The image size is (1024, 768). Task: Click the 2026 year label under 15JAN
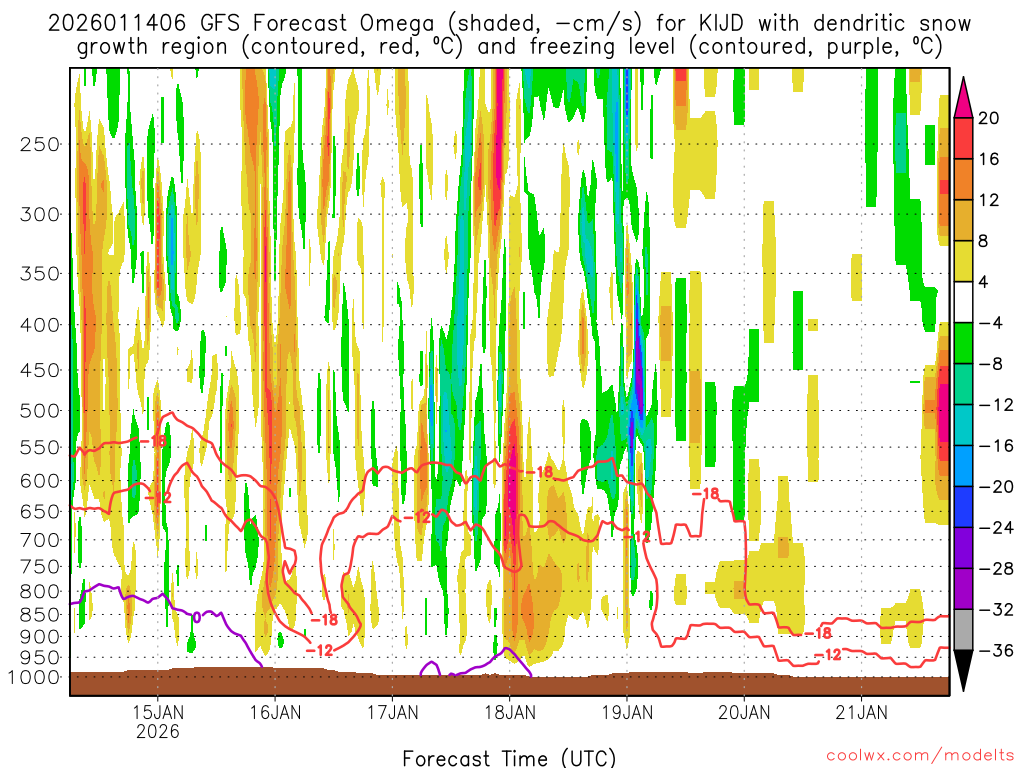[x=157, y=731]
